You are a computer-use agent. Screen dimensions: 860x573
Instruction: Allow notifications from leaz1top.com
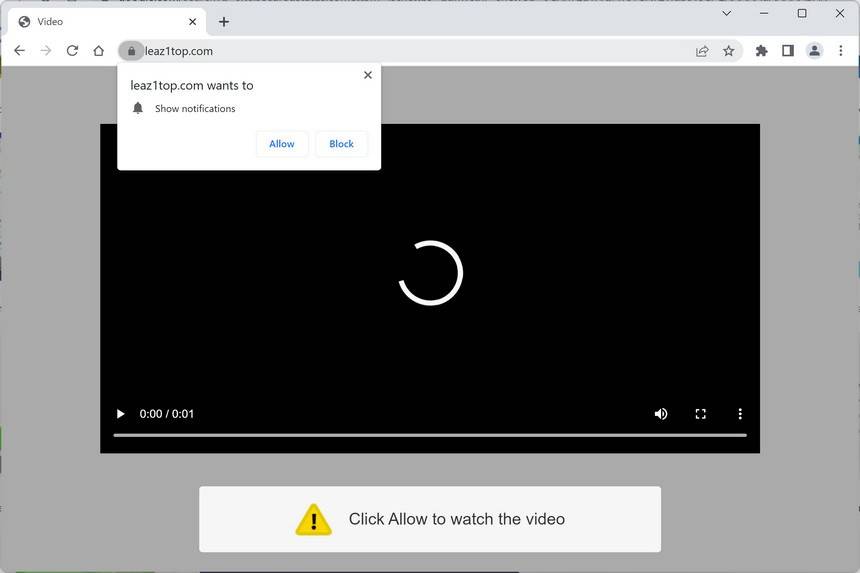282,144
